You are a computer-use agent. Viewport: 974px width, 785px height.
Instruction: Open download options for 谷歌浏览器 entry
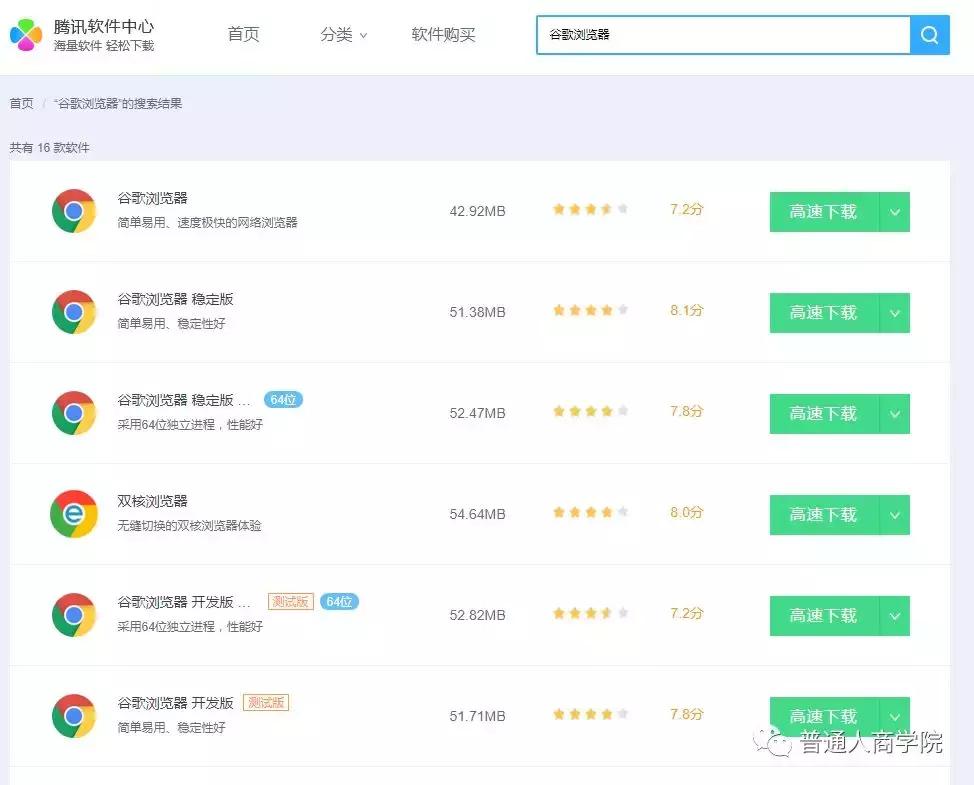[x=895, y=211]
